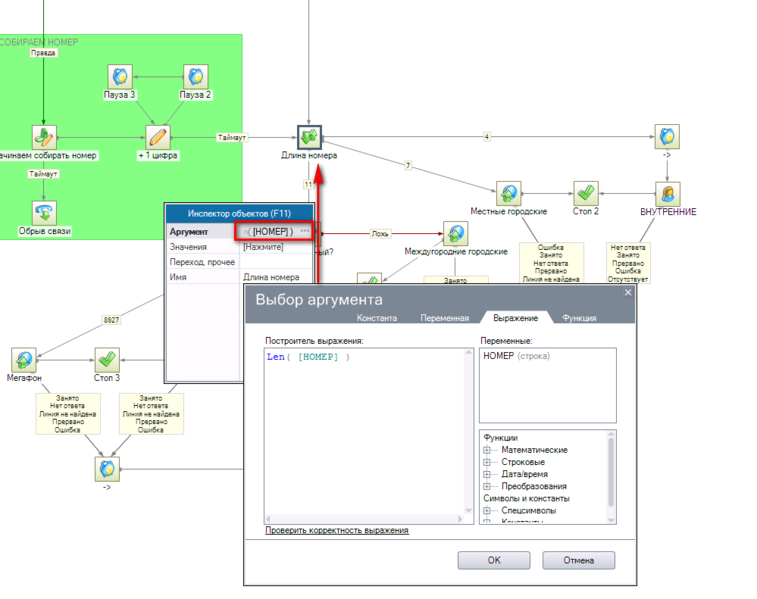Screen dimensions: 757x599
Task: Expand the Спецсимволы group
Action: tap(487, 510)
